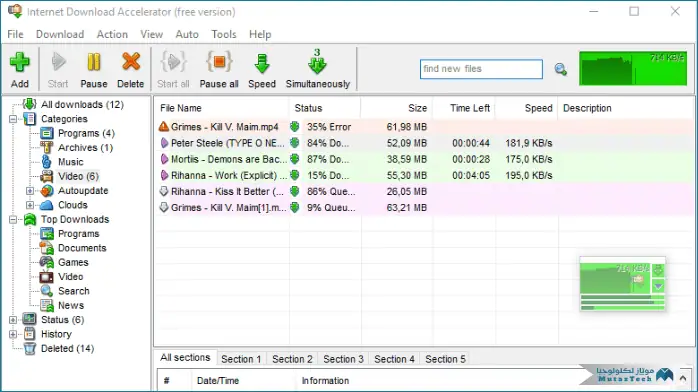698x392 pixels.
Task: Open the Tools menu
Action: point(223,34)
